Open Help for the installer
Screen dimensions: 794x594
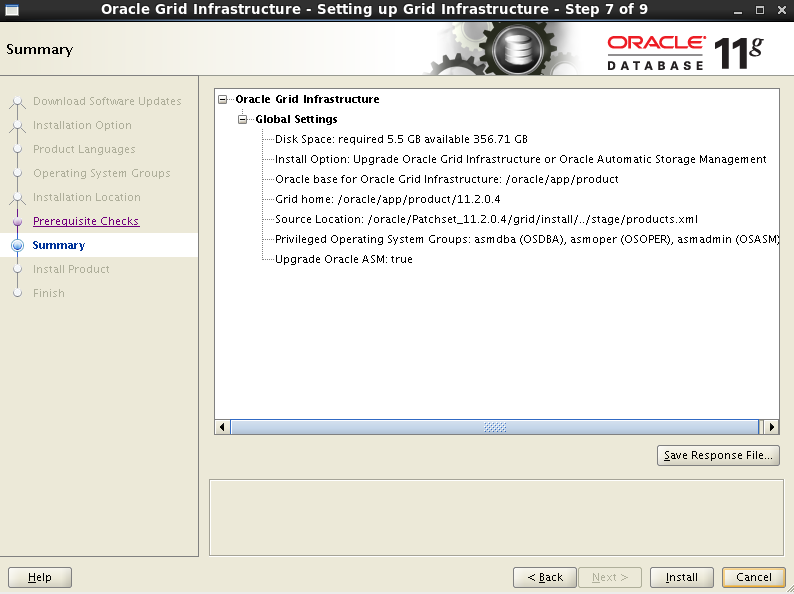coord(40,577)
